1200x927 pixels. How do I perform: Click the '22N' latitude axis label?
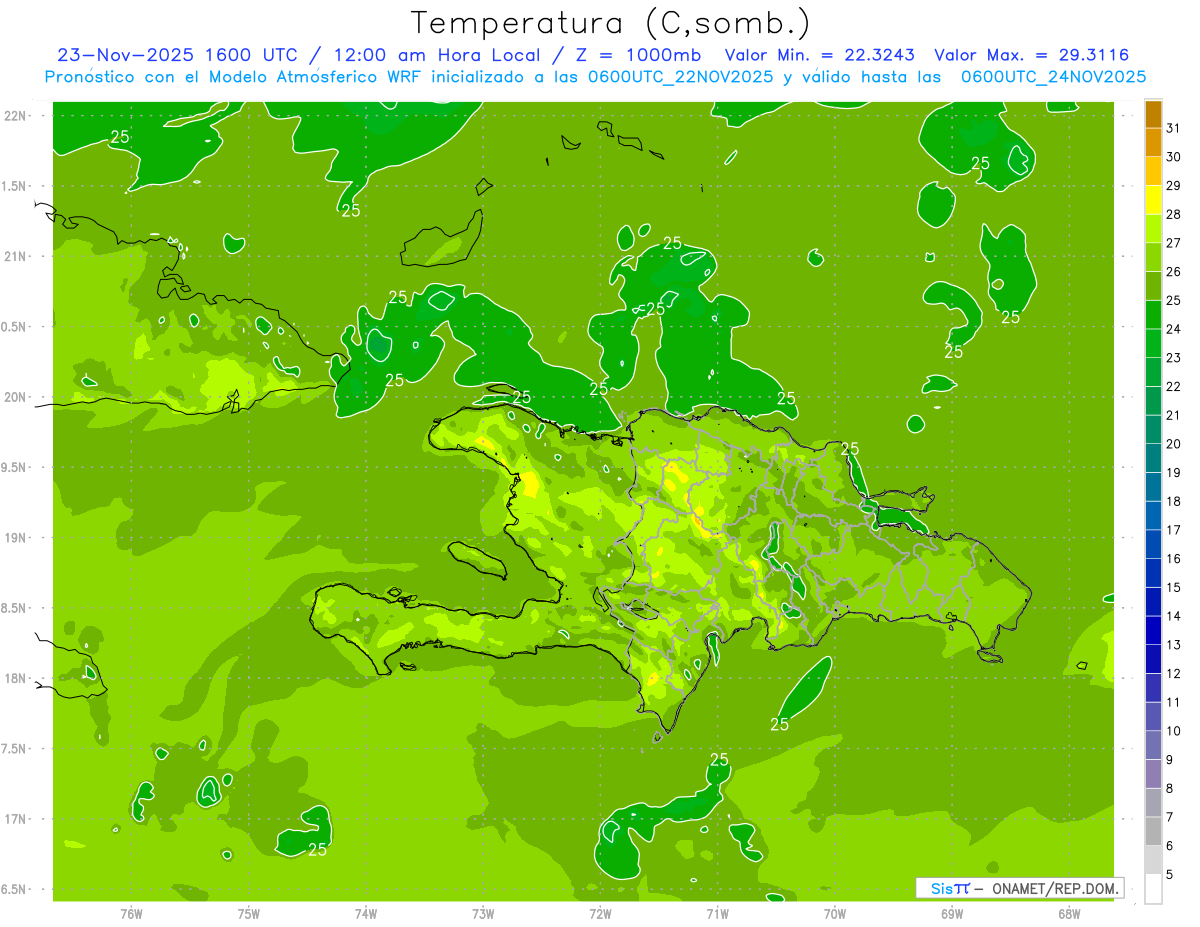(x=15, y=115)
